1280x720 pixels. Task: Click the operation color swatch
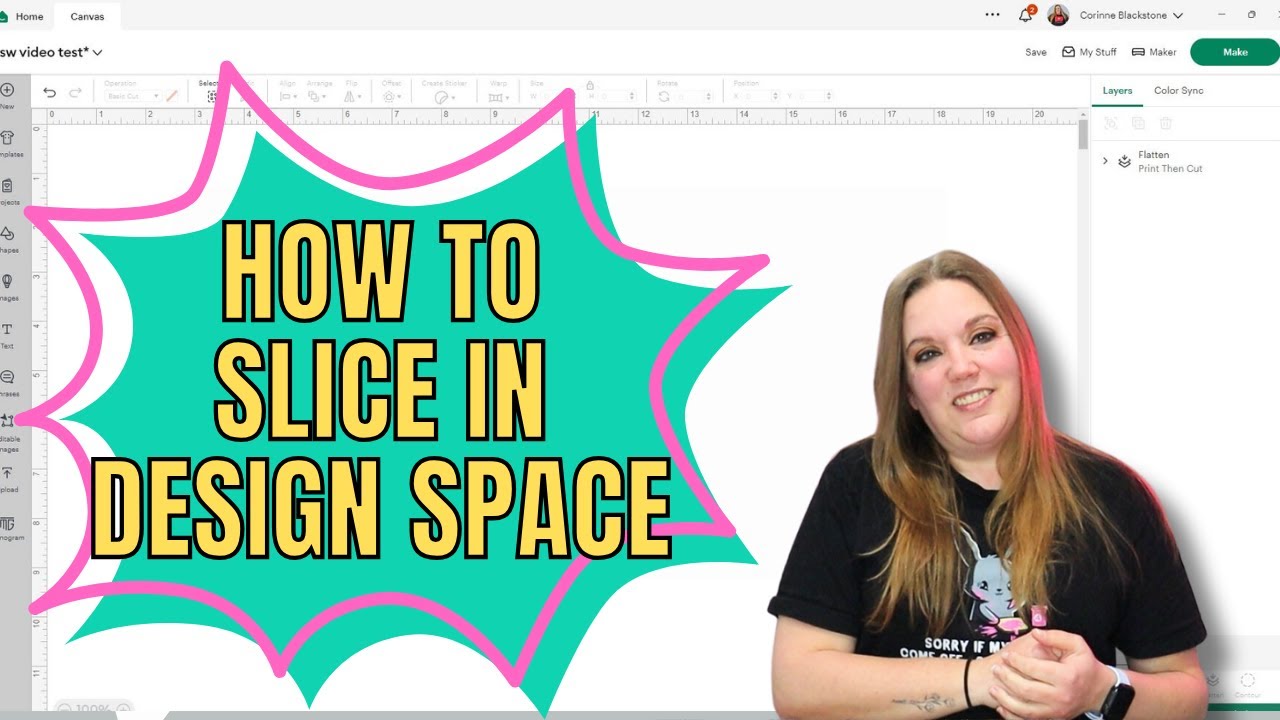172,96
